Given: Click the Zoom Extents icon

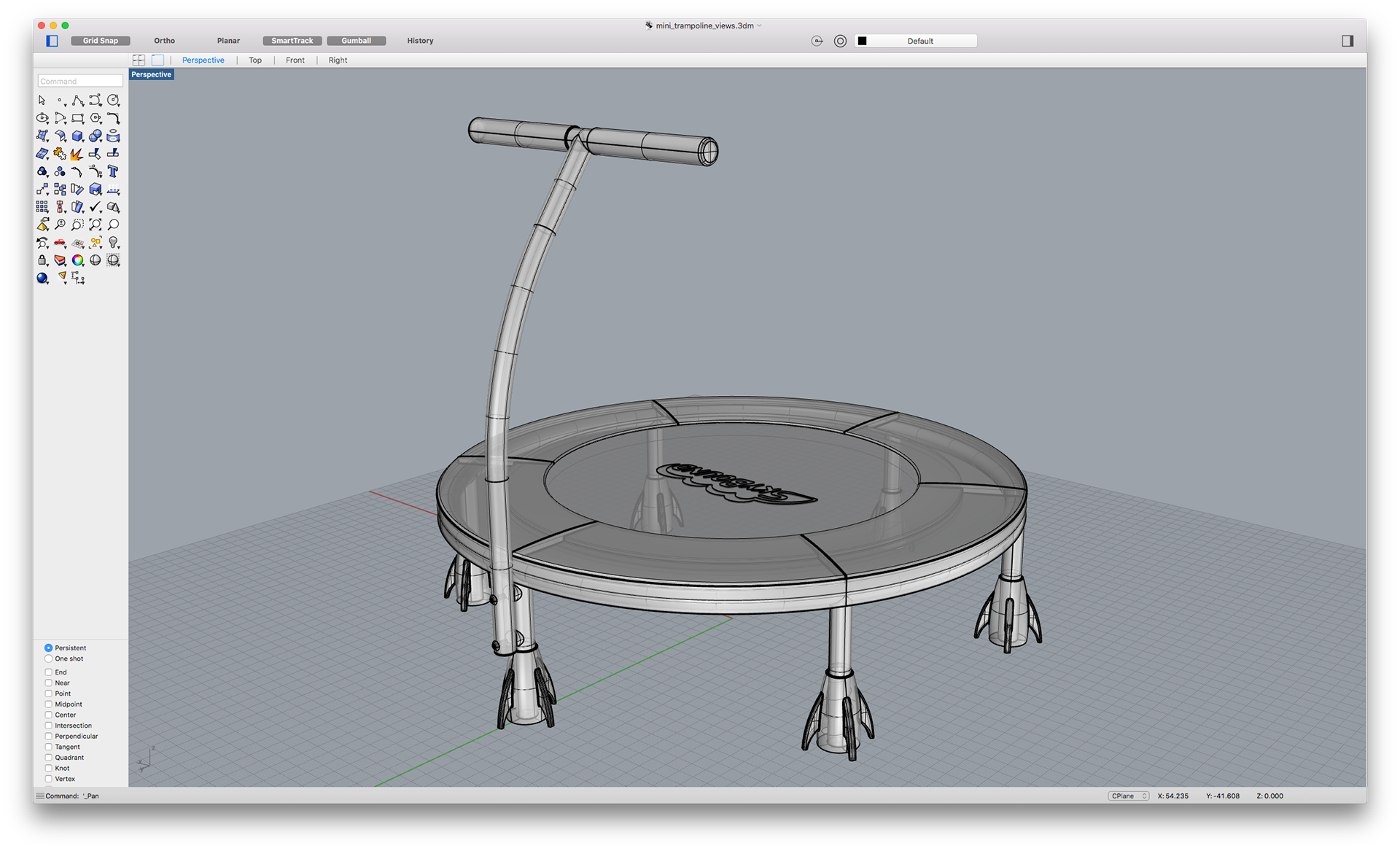Looking at the screenshot, I should pos(96,225).
